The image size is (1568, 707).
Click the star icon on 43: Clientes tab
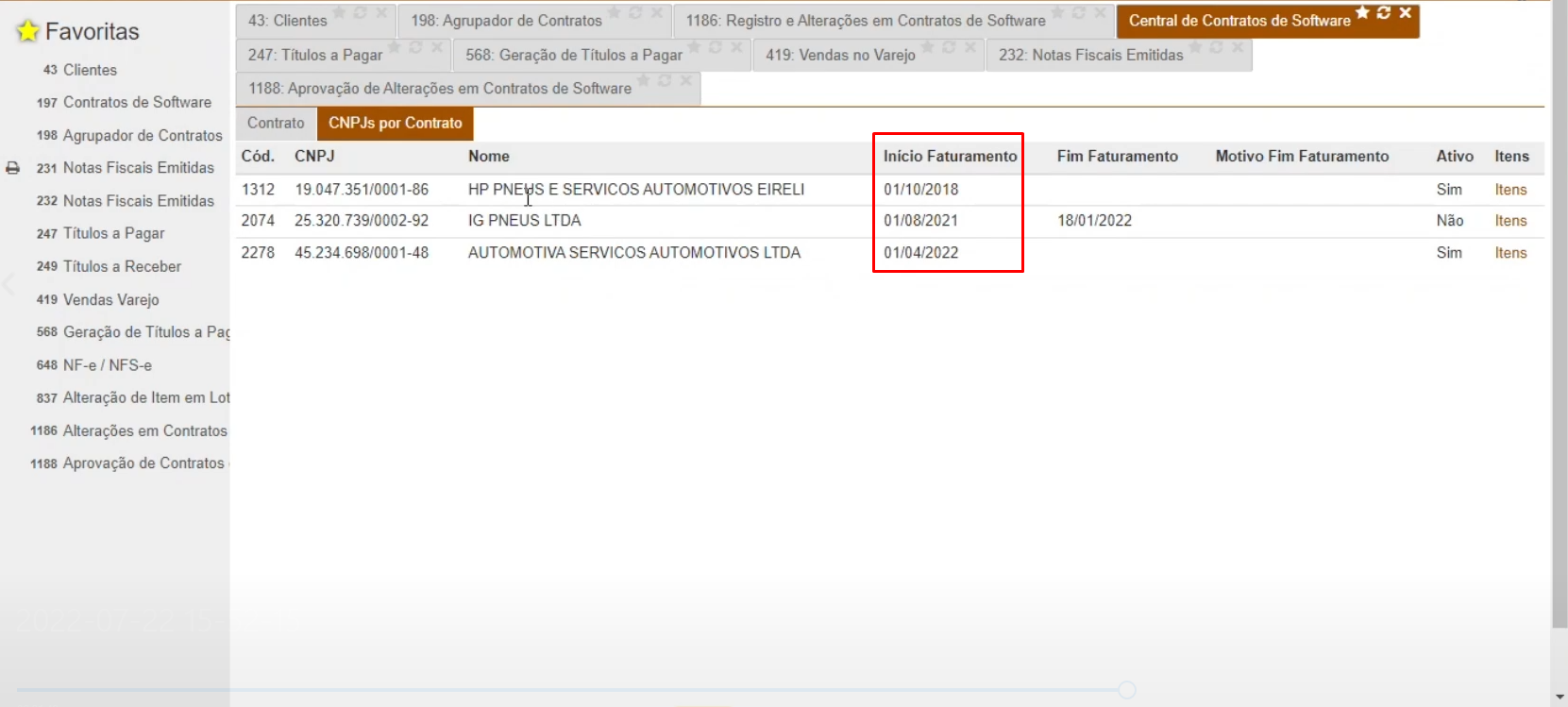(x=338, y=13)
